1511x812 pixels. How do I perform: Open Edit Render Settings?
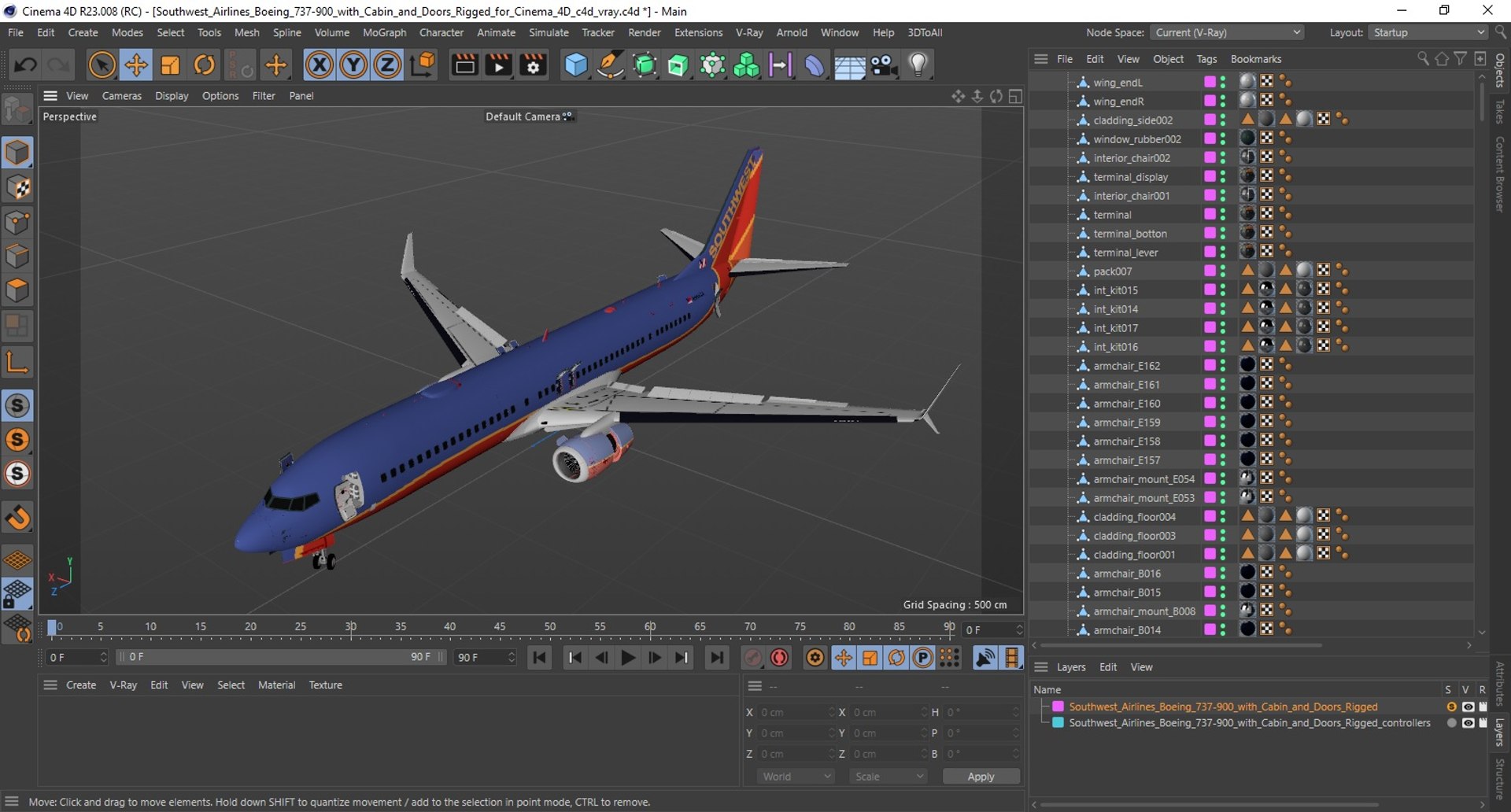point(534,65)
